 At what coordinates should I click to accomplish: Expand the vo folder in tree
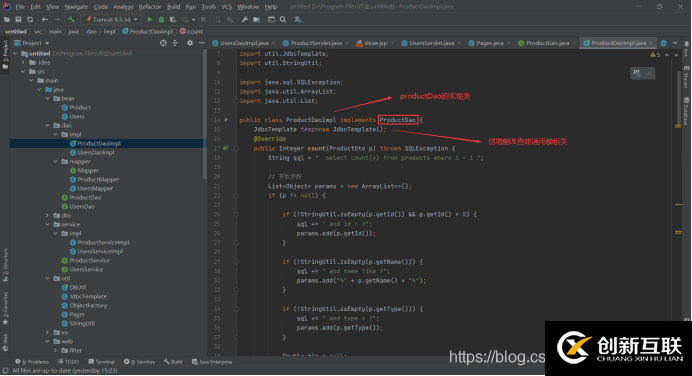coord(48,332)
